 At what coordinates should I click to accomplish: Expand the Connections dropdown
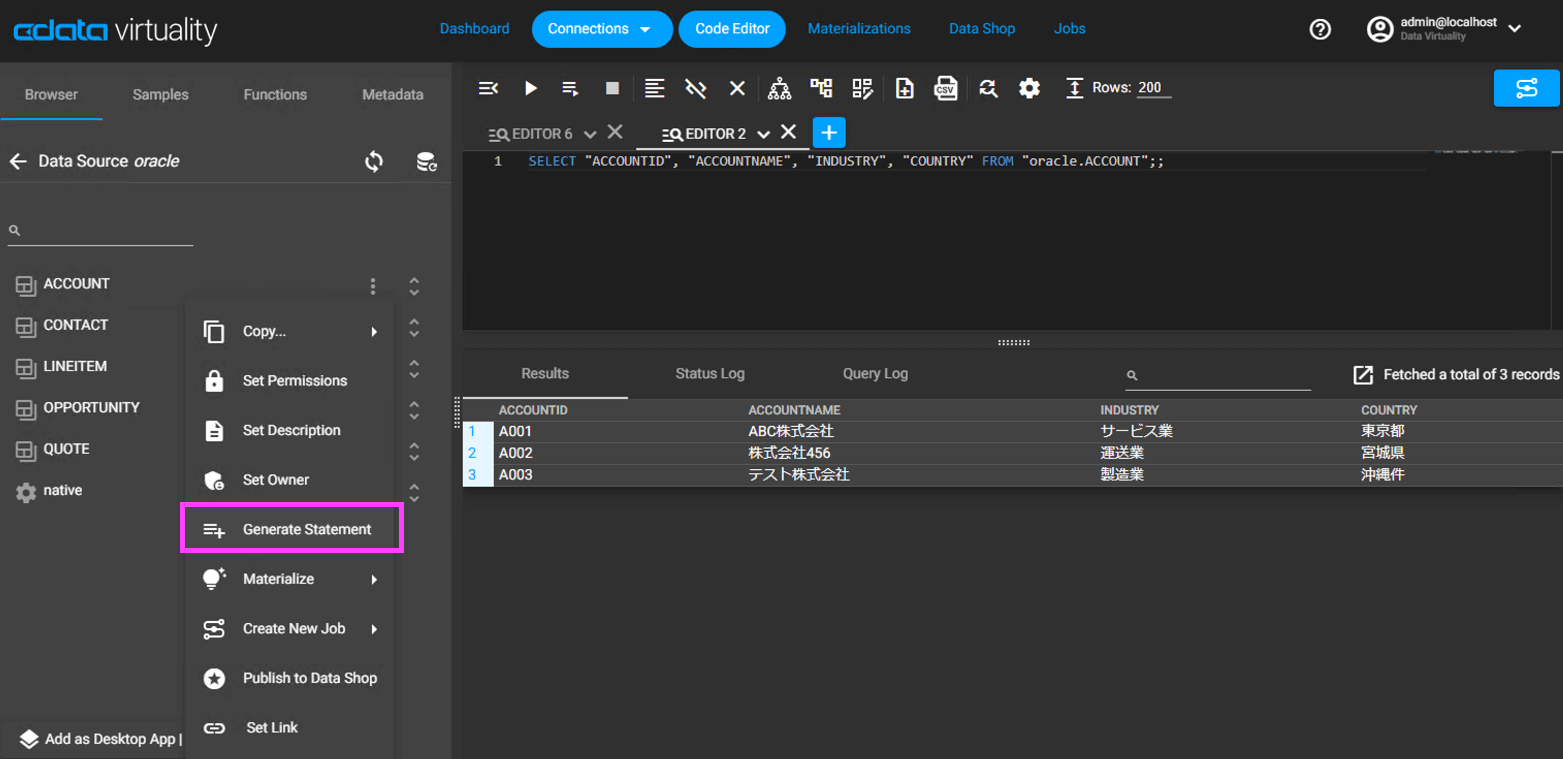click(601, 29)
